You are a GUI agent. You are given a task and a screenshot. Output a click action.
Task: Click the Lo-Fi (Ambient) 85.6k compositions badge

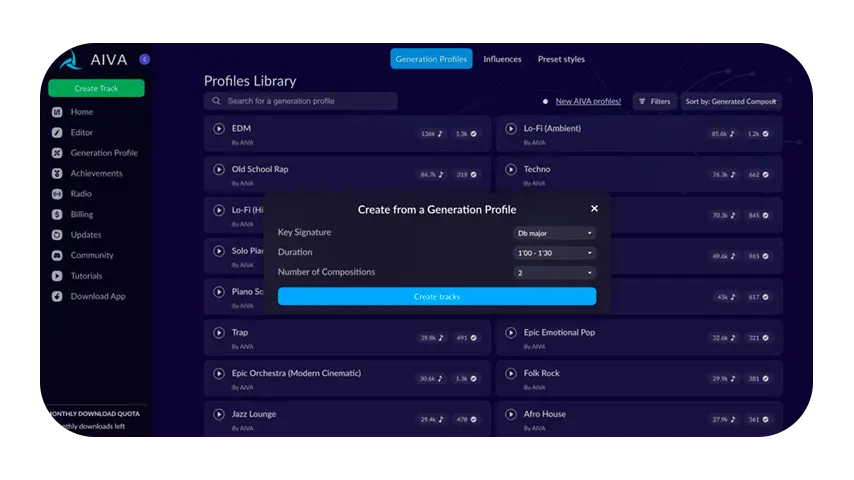click(x=723, y=134)
